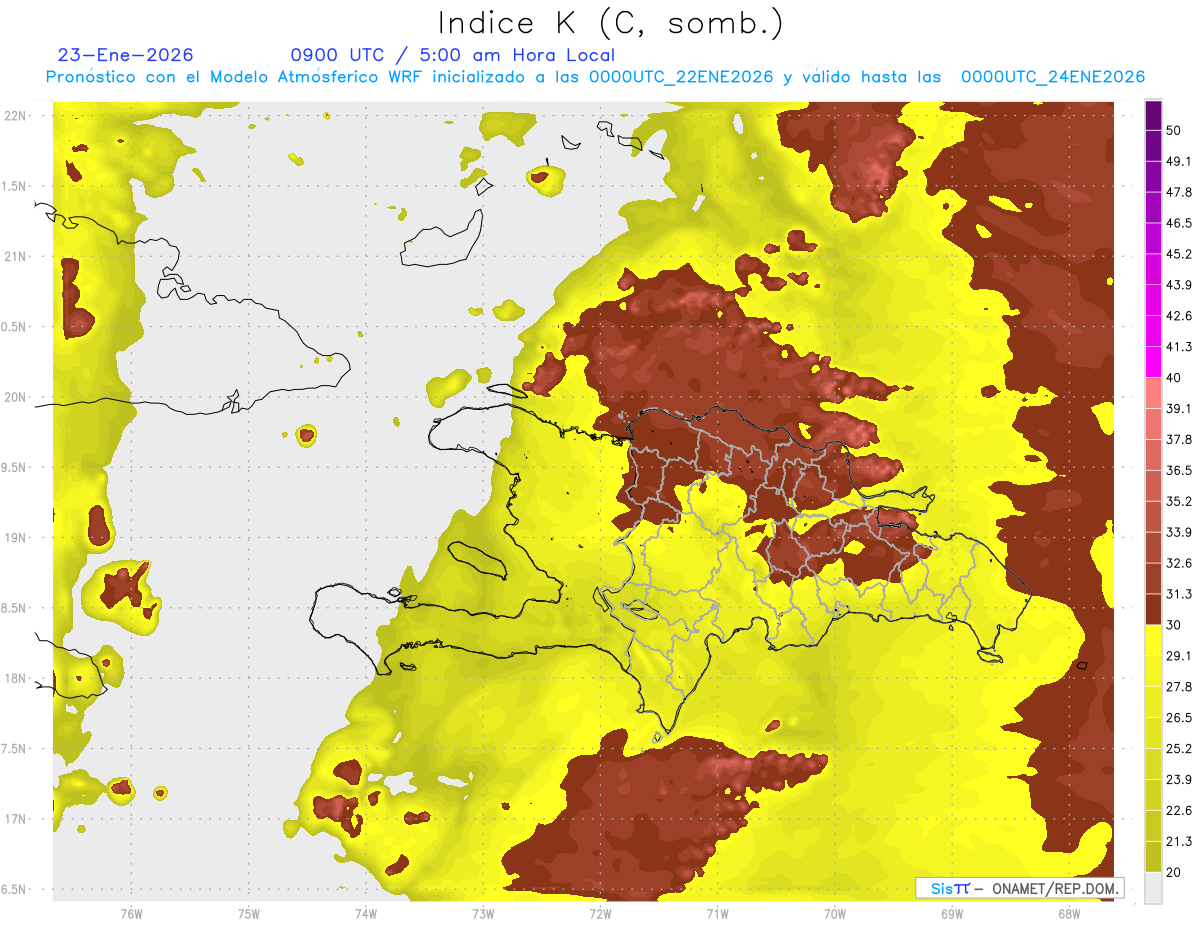1200x927 pixels.
Task: Click the longitude label "68W"
Action: click(x=1069, y=914)
